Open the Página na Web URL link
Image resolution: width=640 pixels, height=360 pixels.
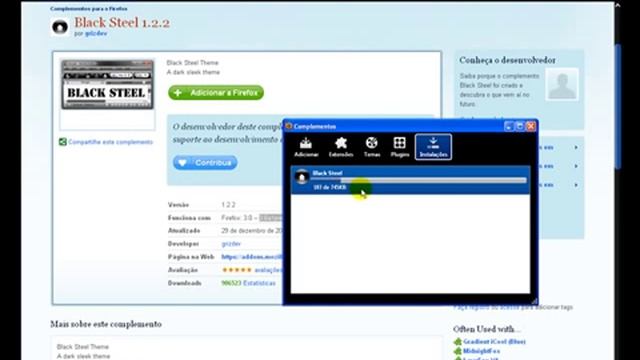click(x=251, y=257)
